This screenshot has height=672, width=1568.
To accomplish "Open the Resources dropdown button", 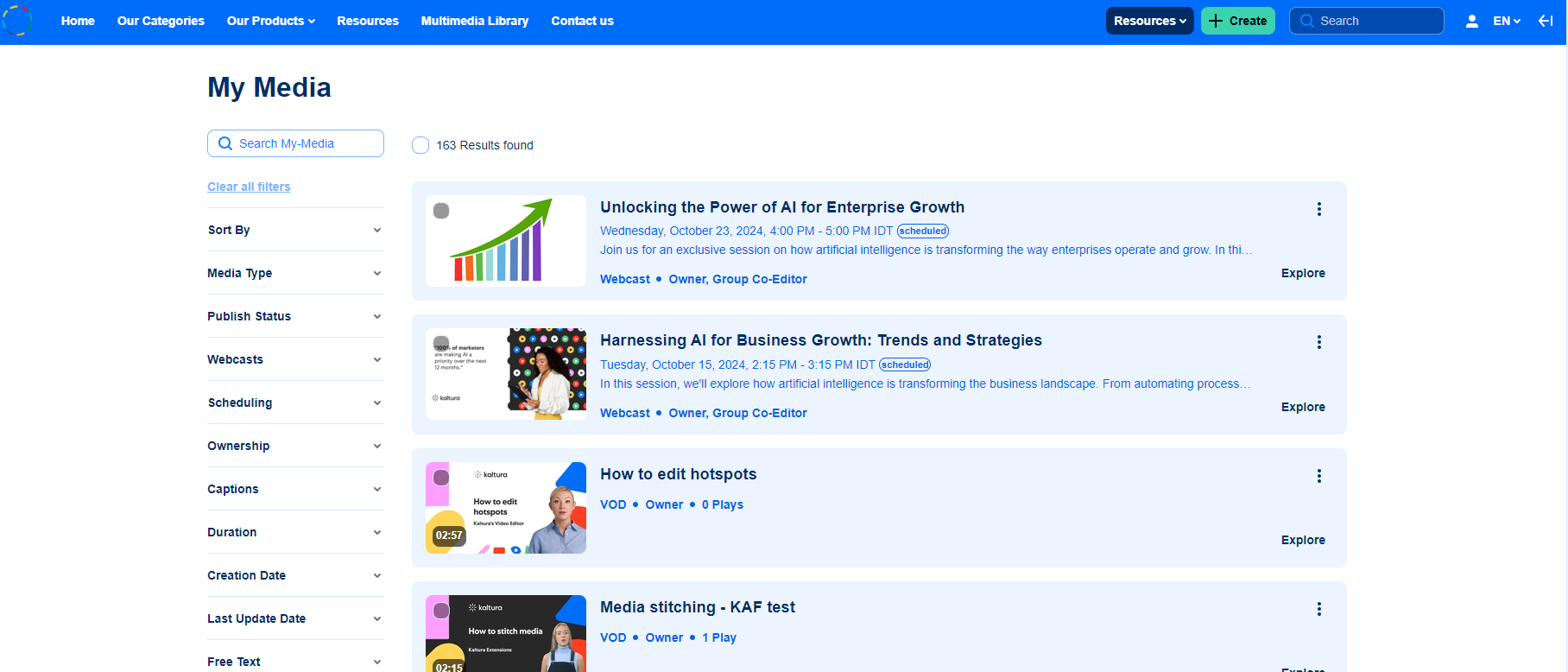I will (1150, 21).
